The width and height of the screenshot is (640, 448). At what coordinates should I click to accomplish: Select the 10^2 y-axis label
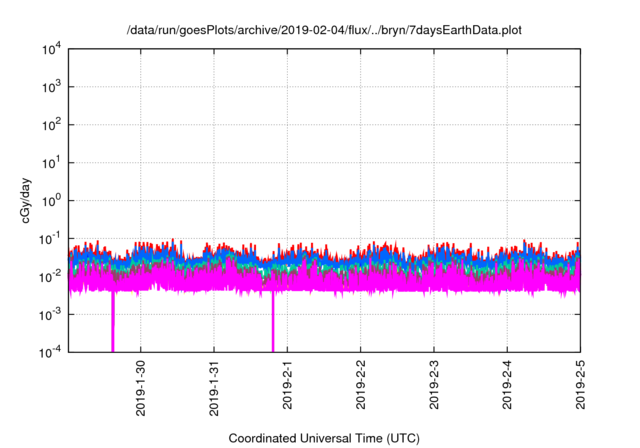click(51, 125)
